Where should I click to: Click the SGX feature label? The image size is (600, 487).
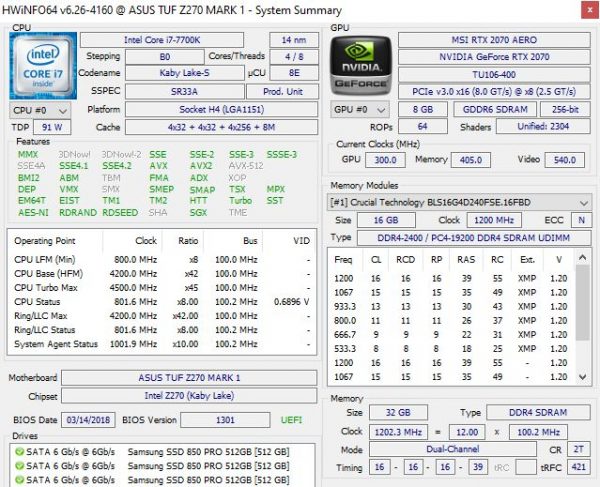[198, 212]
